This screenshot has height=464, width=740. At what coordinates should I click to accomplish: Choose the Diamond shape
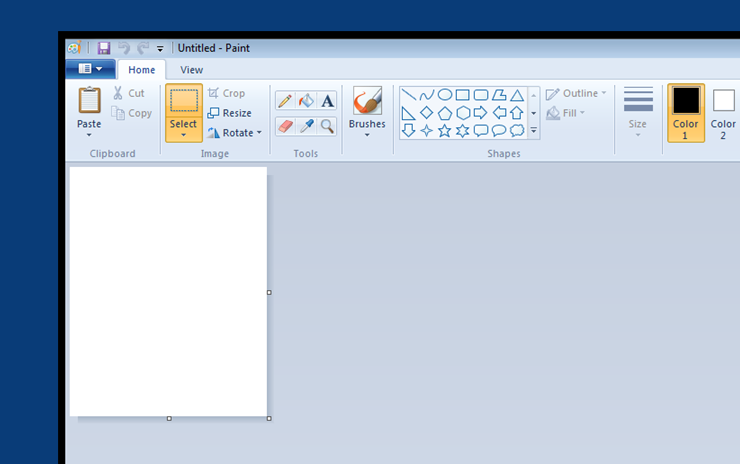427,113
